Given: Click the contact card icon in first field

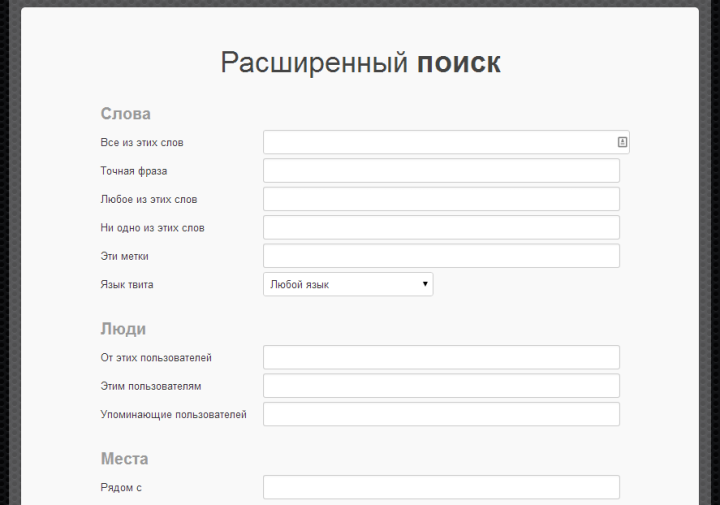Looking at the screenshot, I should click(622, 143).
